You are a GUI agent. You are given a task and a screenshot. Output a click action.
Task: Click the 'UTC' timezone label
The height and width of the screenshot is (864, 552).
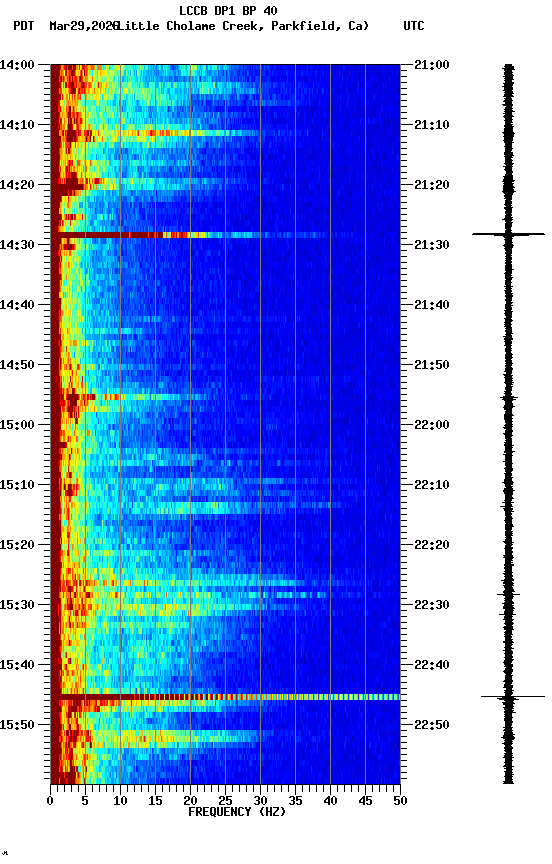coord(414,26)
